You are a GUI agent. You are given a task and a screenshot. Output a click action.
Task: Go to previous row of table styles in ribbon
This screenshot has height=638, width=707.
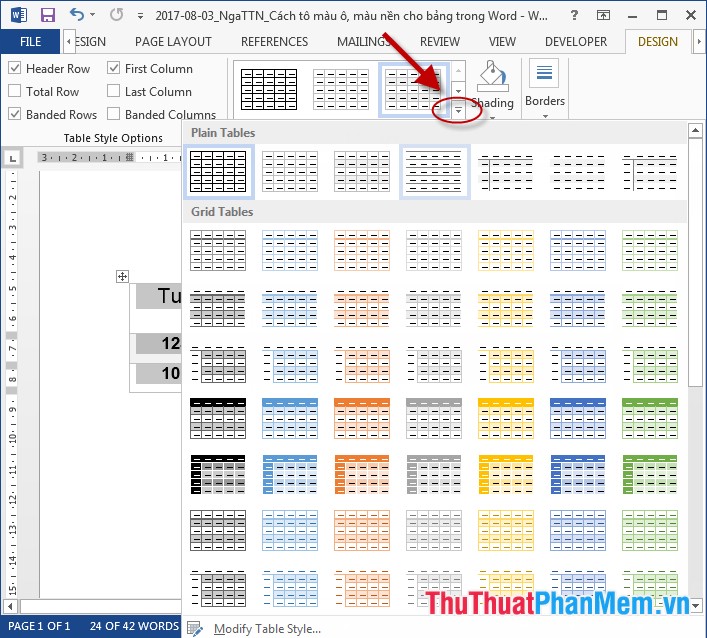[x=458, y=71]
